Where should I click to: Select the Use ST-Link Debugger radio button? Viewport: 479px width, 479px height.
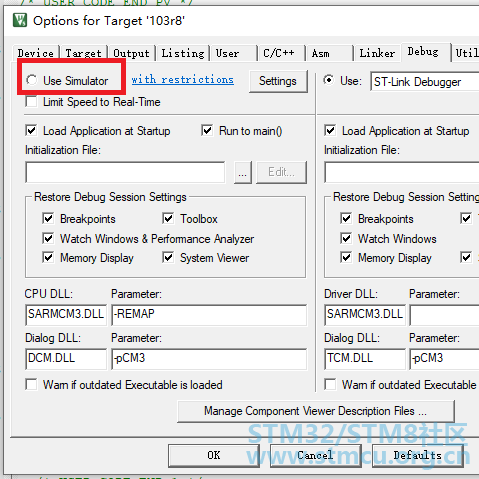point(329,80)
